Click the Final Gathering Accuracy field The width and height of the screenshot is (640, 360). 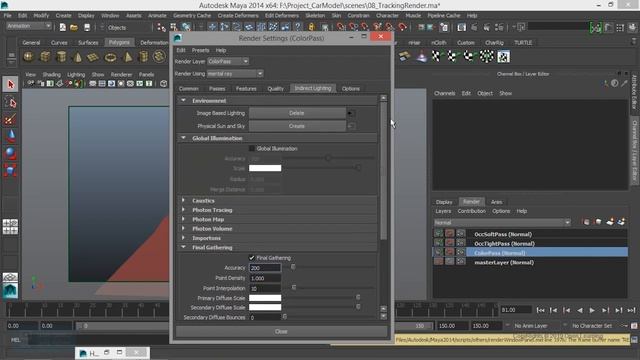point(265,268)
